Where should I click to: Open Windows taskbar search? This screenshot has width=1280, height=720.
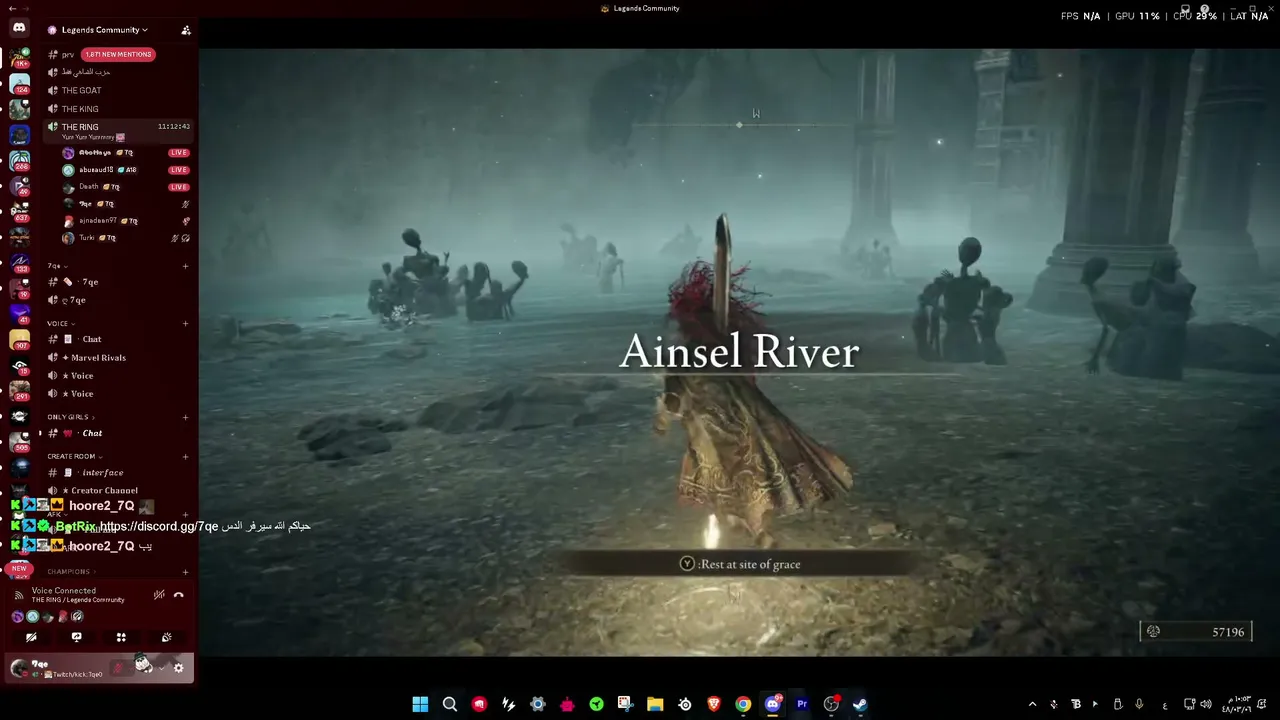pos(450,704)
